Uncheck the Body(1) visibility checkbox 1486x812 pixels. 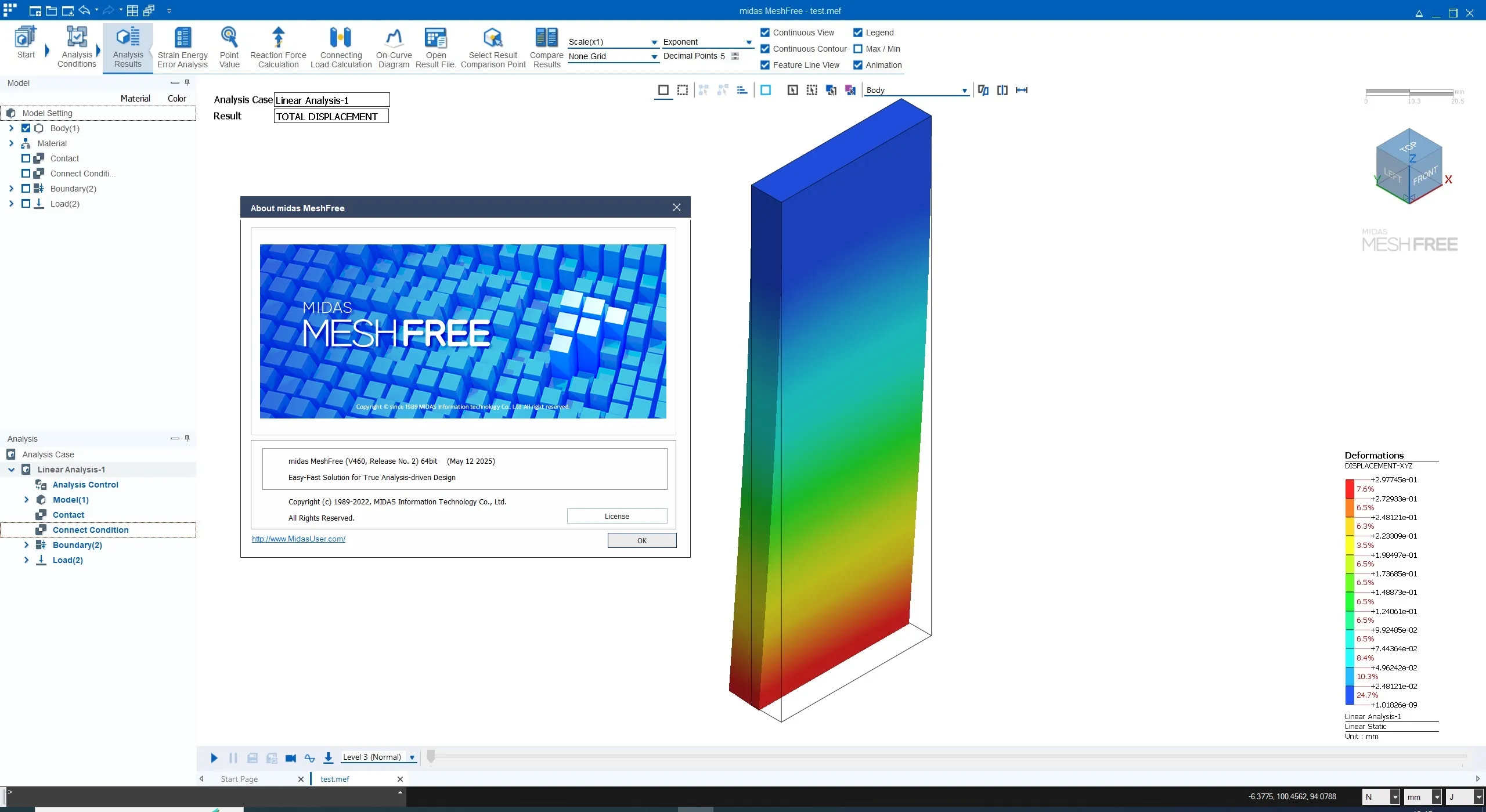point(26,128)
